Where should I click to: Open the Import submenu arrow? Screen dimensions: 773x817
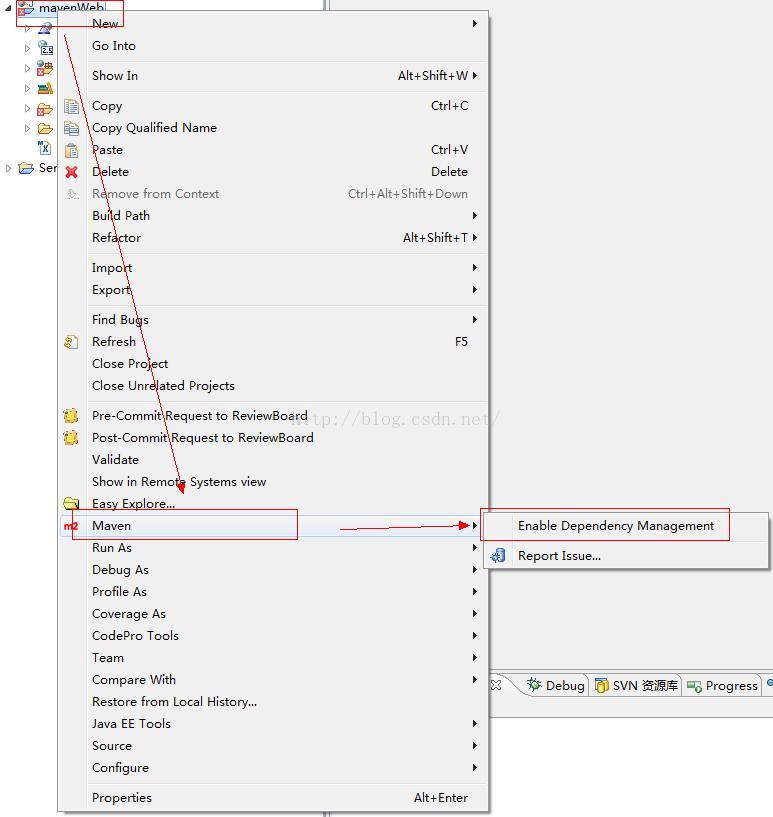[x=475, y=268]
